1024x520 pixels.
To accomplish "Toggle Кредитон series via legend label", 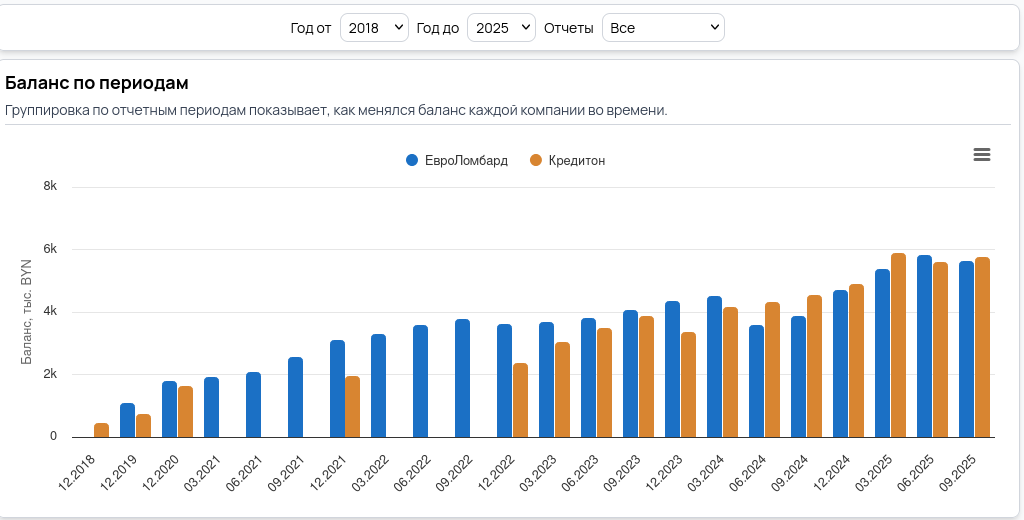I will coord(576,161).
